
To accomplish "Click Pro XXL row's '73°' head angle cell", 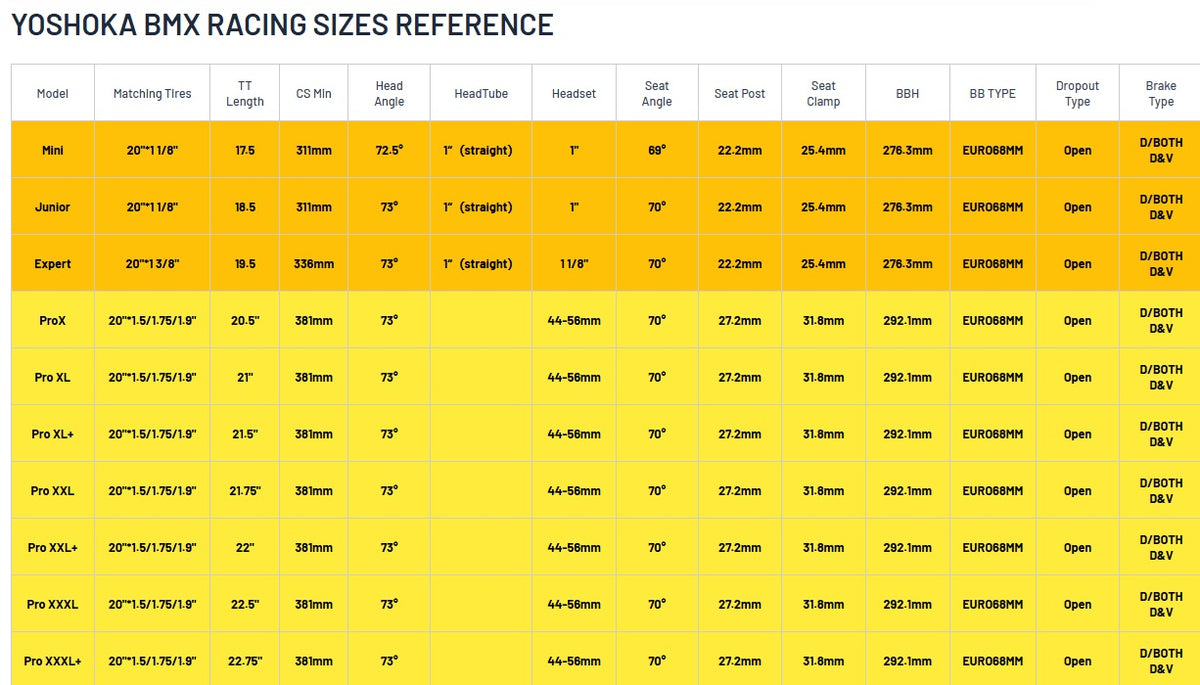I will (x=389, y=491).
